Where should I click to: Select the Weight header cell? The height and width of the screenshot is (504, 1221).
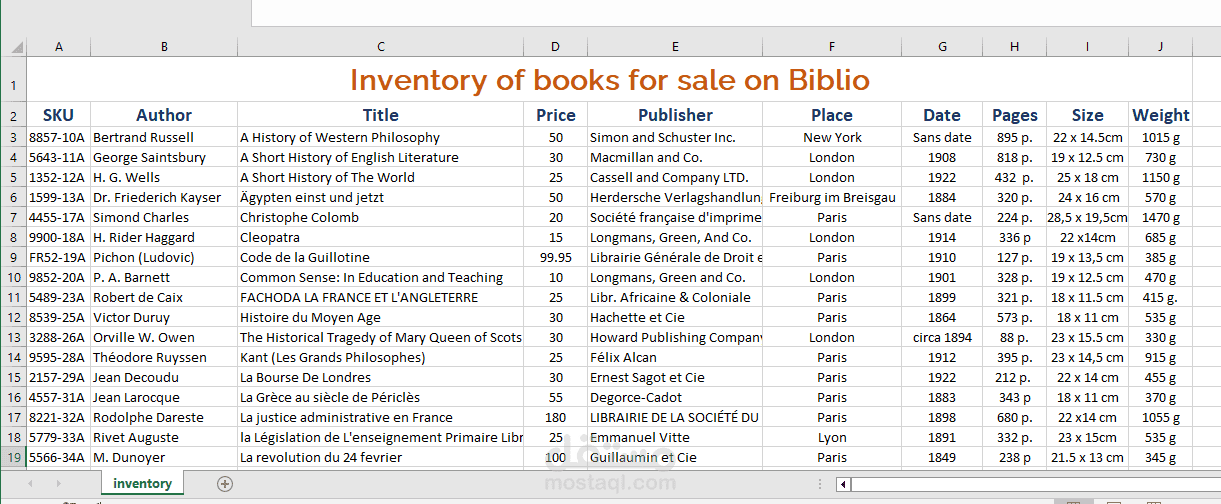coord(1160,115)
